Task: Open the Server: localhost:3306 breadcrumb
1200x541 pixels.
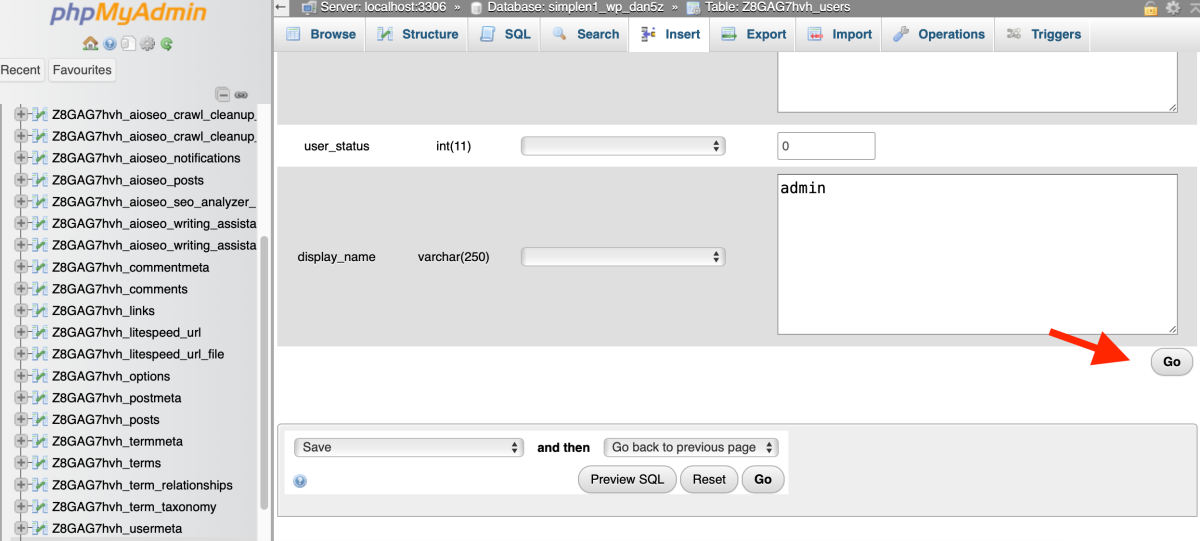Action: coord(382,7)
